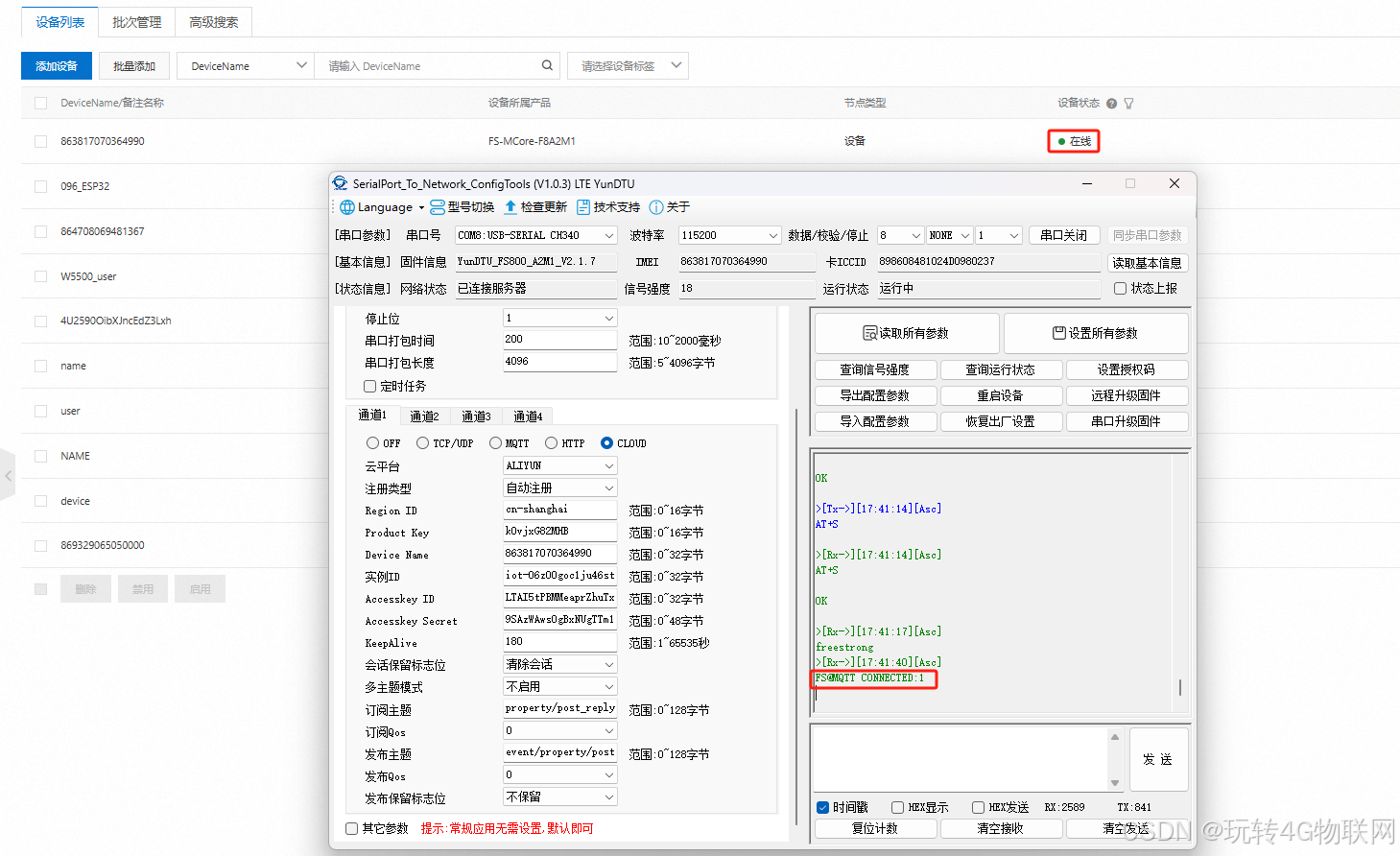1400x856 pixels.
Task: Switch to the 通道1 tab
Action: pos(372,415)
